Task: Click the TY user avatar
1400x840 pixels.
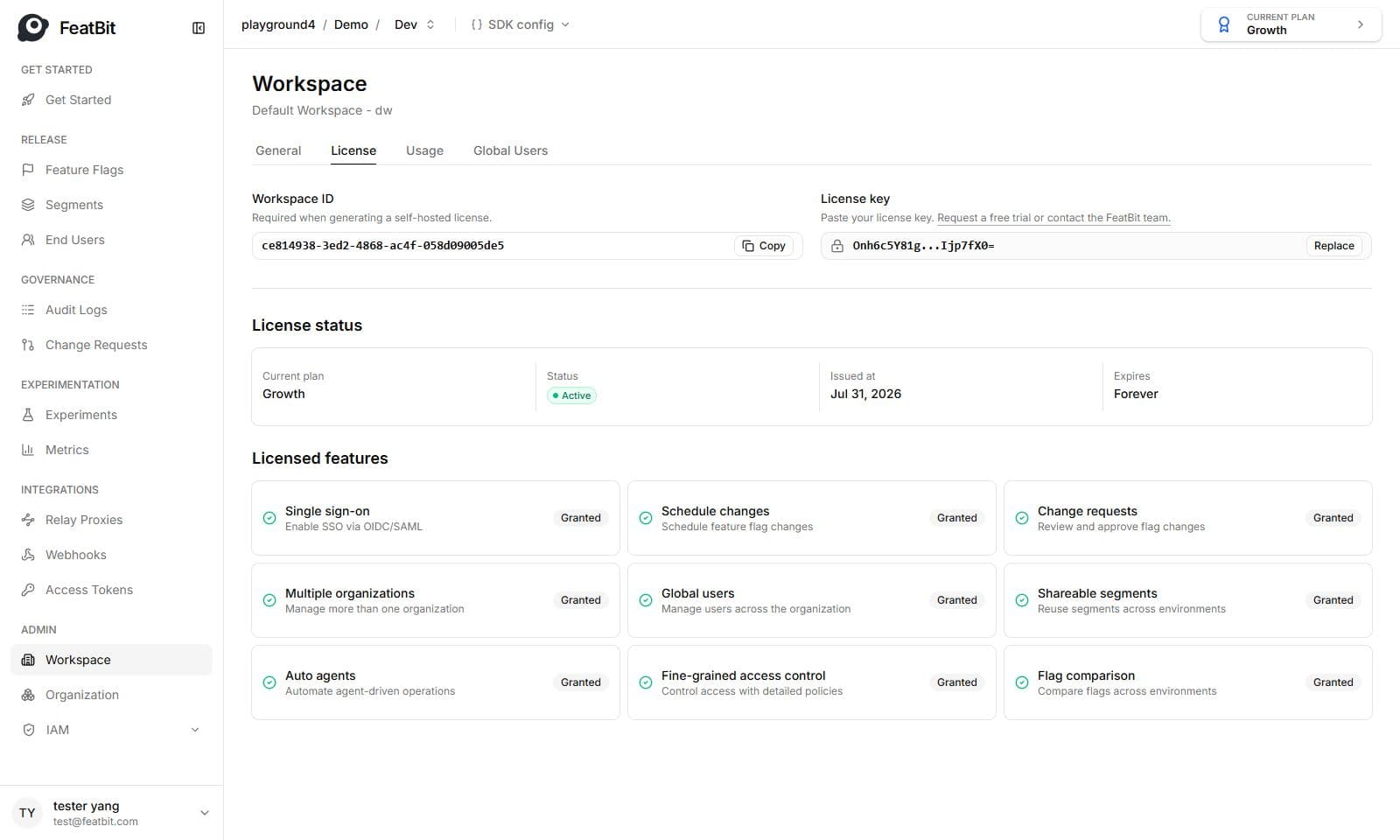Action: (x=28, y=813)
